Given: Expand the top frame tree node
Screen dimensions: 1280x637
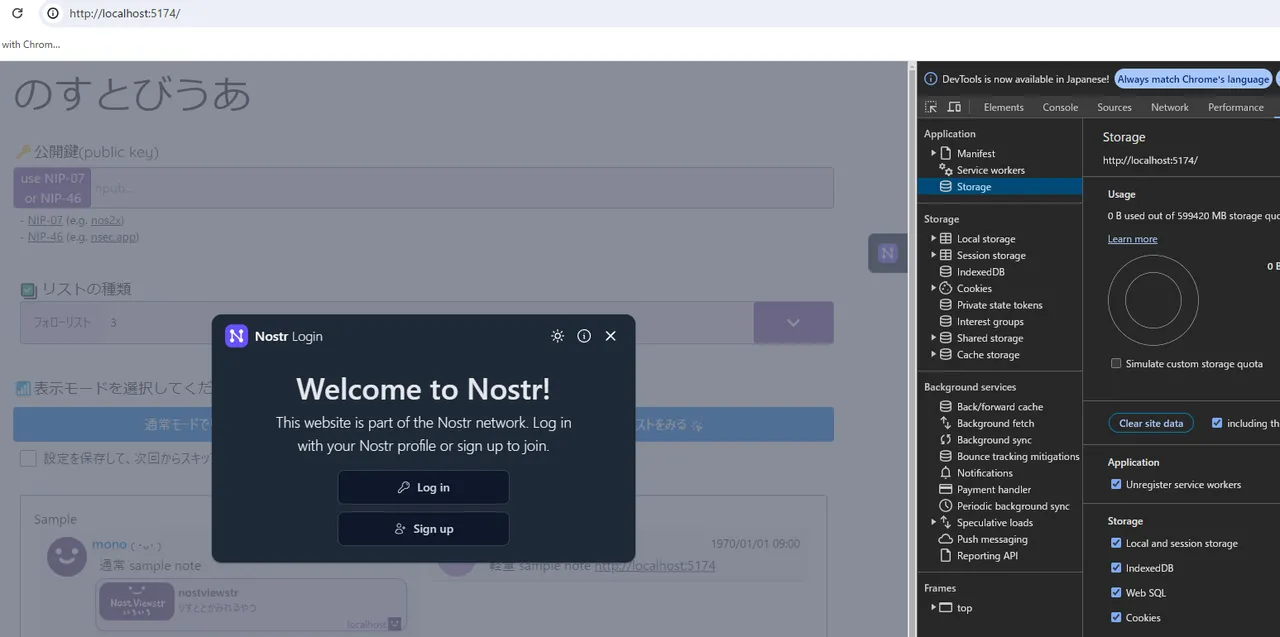Looking at the screenshot, I should pos(934,608).
